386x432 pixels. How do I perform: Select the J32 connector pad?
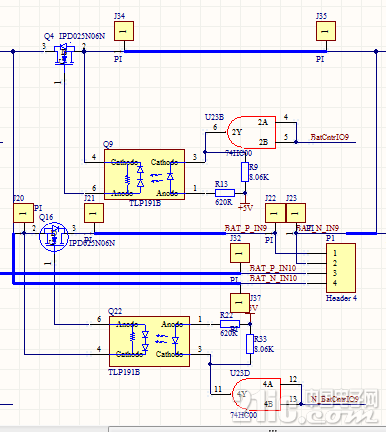point(240,253)
